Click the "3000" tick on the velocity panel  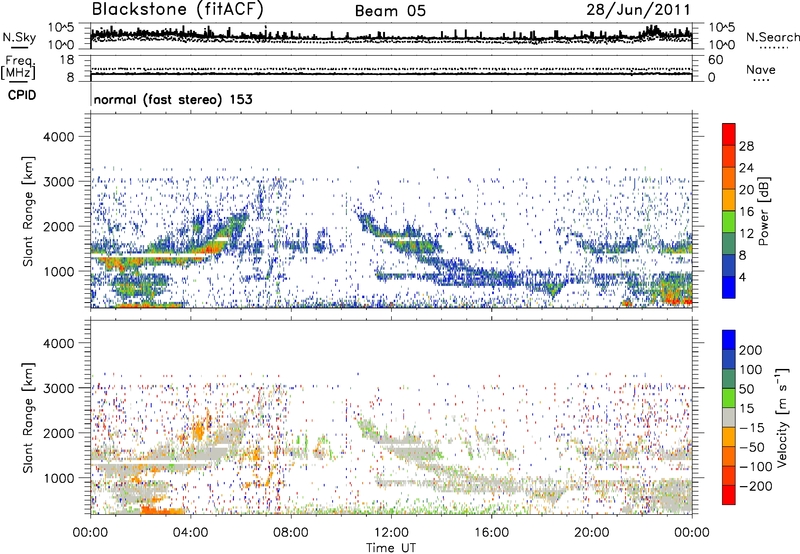click(x=58, y=388)
